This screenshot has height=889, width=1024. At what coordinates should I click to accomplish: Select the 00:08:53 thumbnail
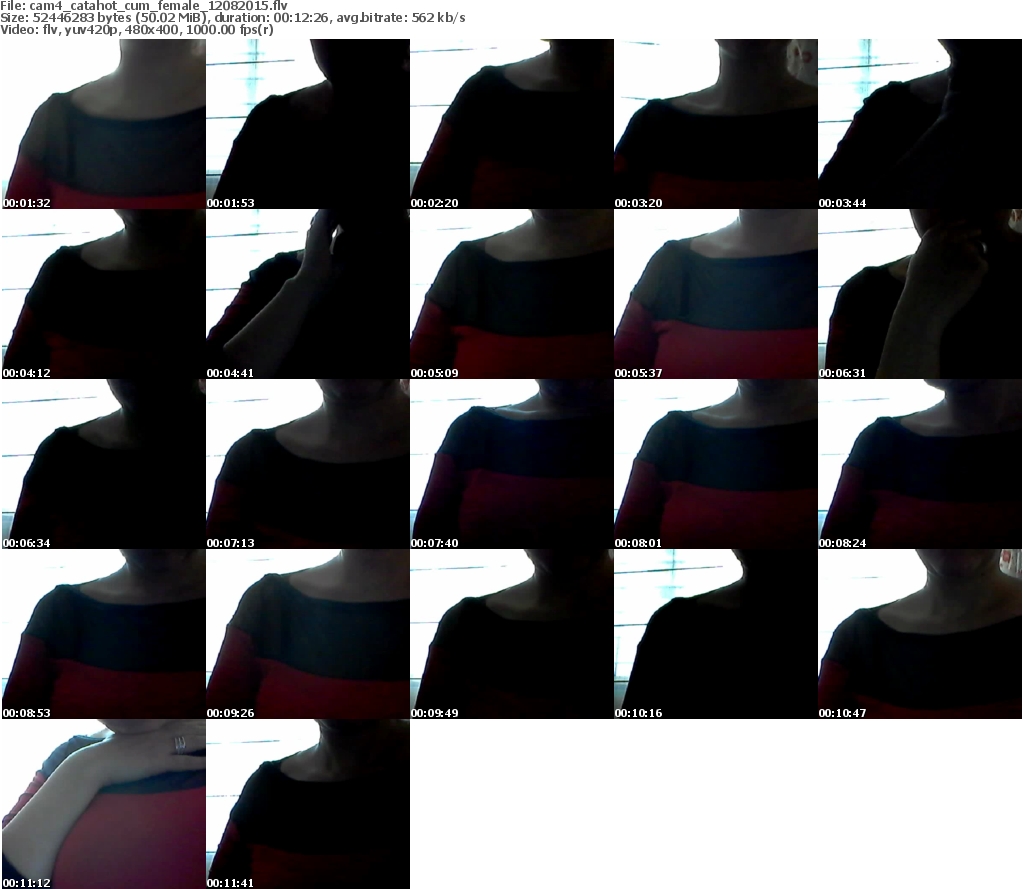click(104, 634)
